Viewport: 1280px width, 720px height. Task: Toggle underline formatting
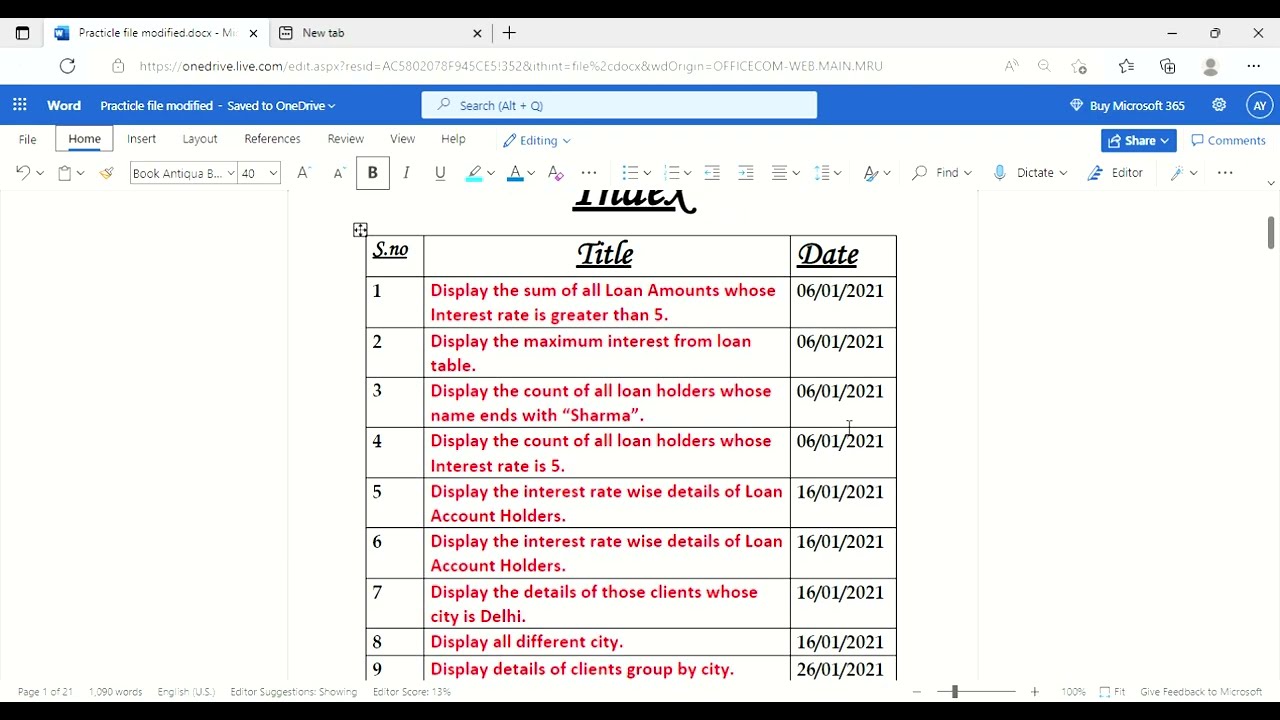440,173
